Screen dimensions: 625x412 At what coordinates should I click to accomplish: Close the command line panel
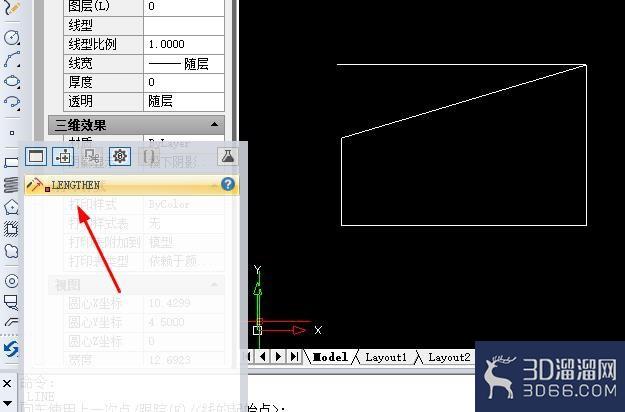[x=7, y=383]
